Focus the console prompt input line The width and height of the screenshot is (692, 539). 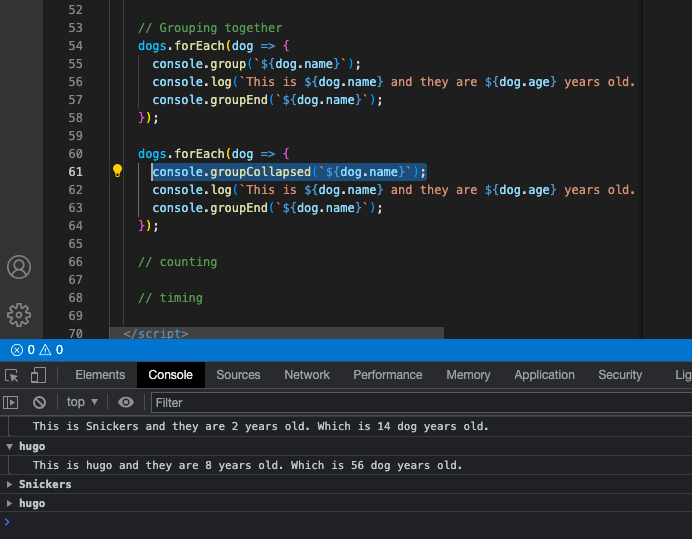click(x=300, y=522)
